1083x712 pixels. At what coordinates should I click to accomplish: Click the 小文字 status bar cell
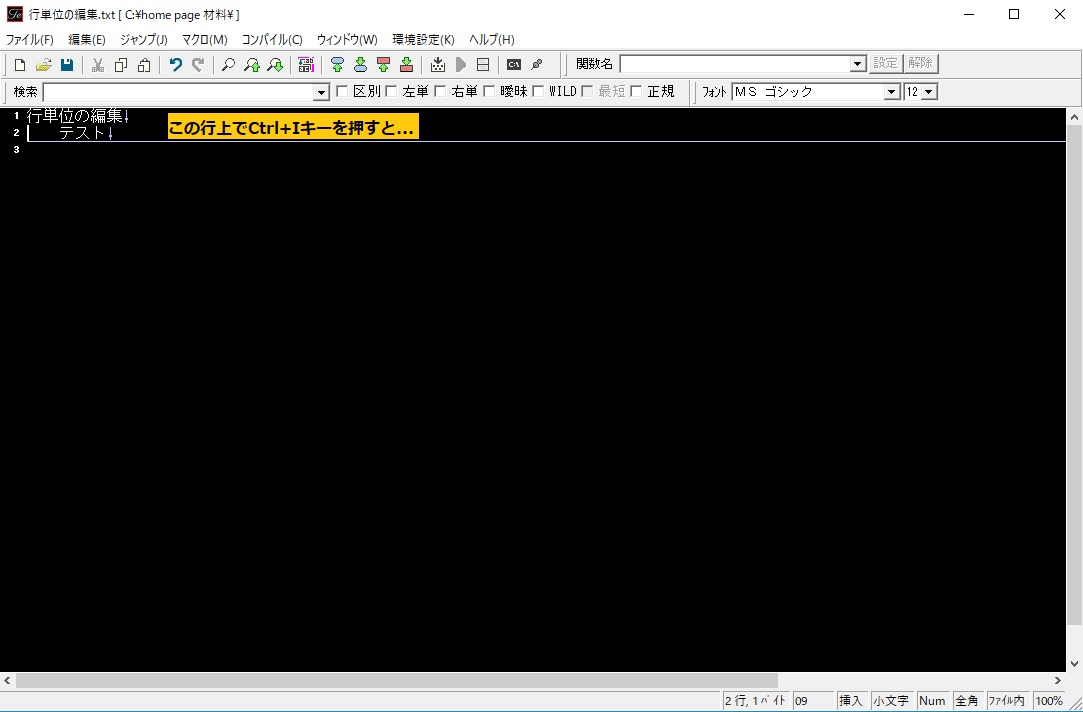point(891,701)
